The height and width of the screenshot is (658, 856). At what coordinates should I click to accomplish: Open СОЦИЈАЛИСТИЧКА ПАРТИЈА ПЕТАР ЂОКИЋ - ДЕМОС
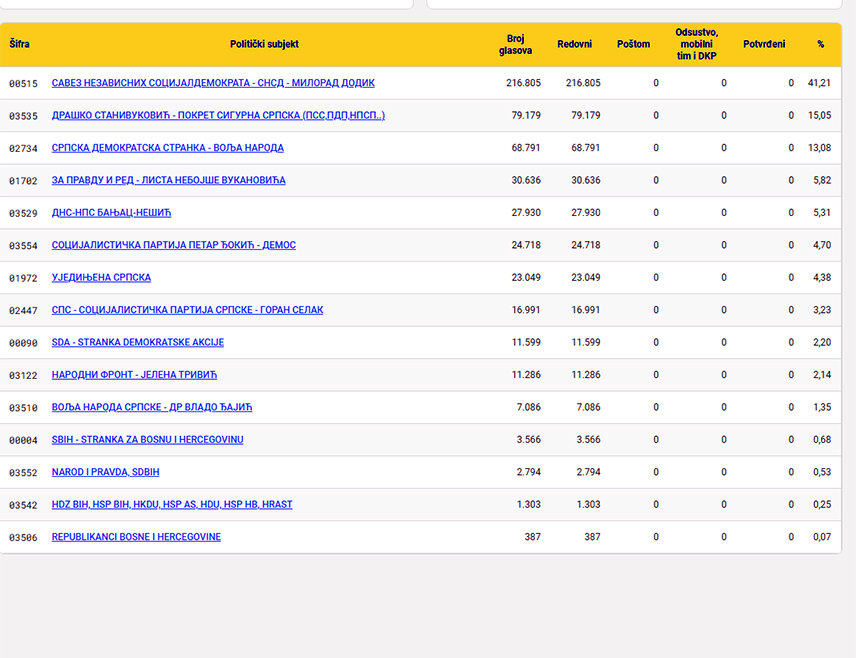[174, 245]
